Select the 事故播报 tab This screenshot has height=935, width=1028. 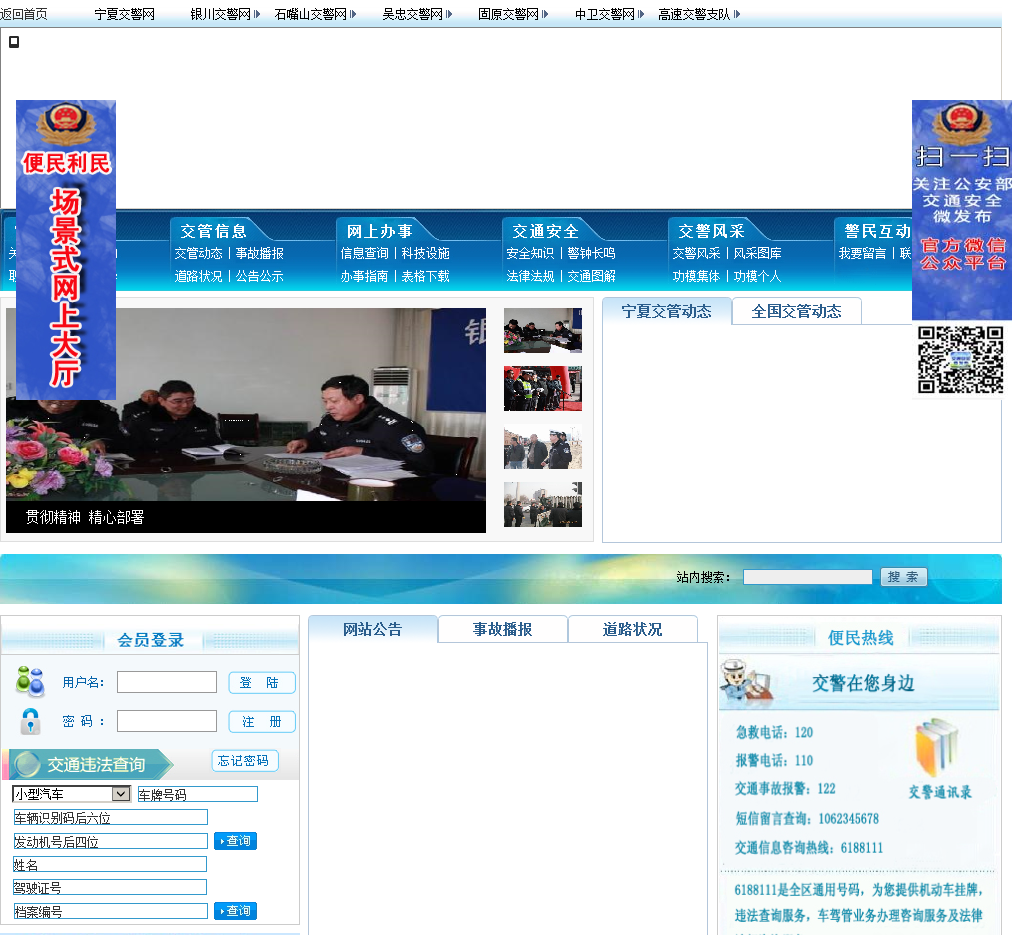[502, 629]
